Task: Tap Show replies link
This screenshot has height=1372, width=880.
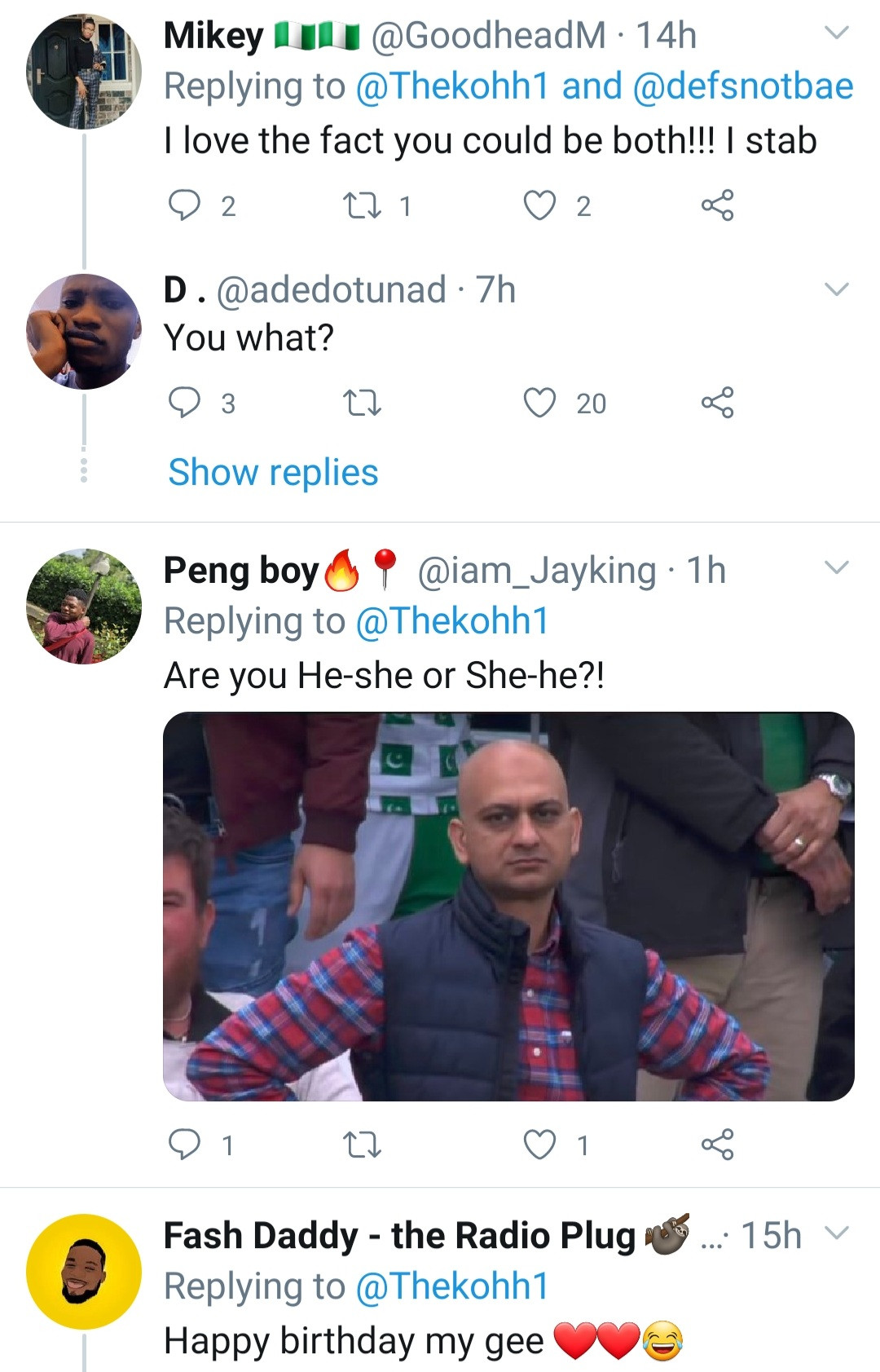Action: (x=273, y=472)
